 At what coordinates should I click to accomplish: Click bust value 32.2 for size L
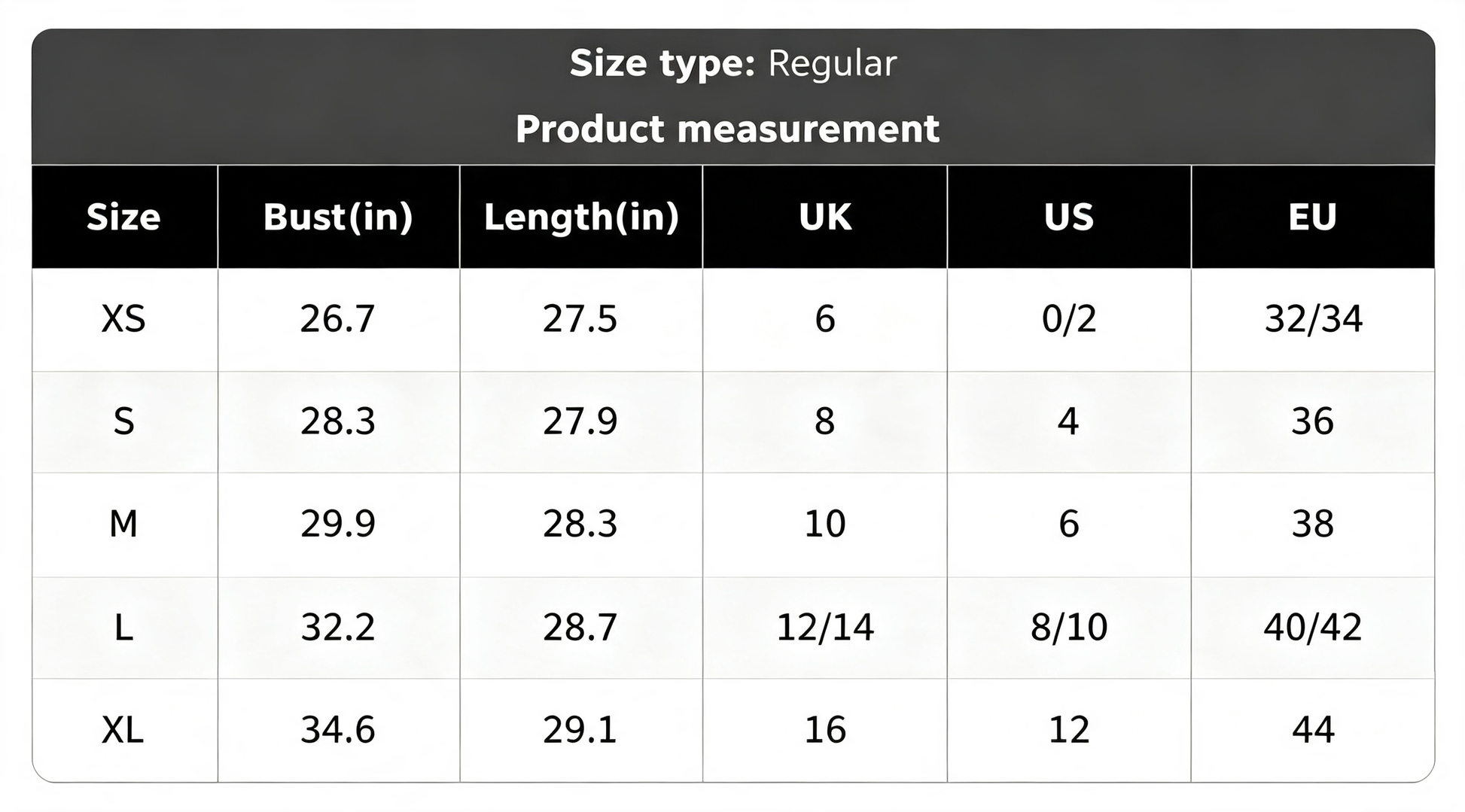339,628
